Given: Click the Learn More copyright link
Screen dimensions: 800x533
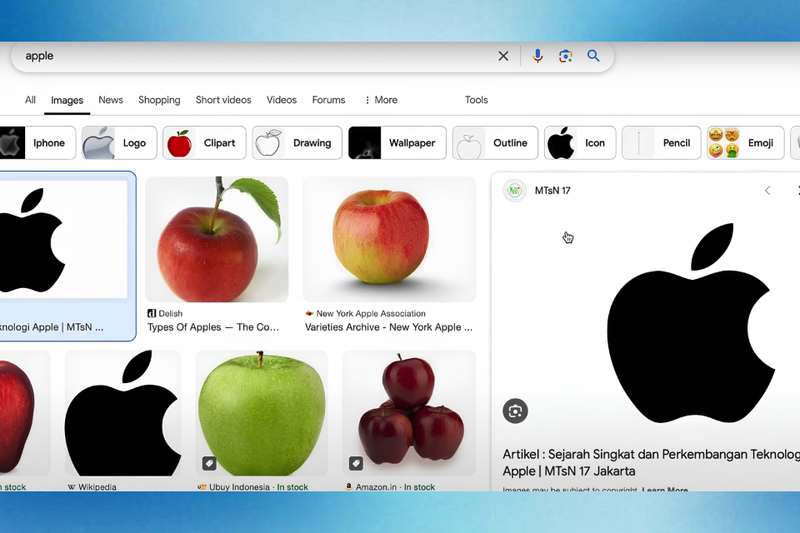Looking at the screenshot, I should pyautogui.click(x=665, y=489).
